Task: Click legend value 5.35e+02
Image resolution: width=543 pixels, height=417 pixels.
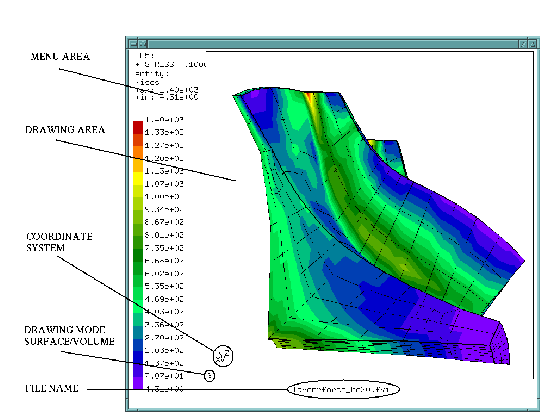Action: [x=164, y=286]
